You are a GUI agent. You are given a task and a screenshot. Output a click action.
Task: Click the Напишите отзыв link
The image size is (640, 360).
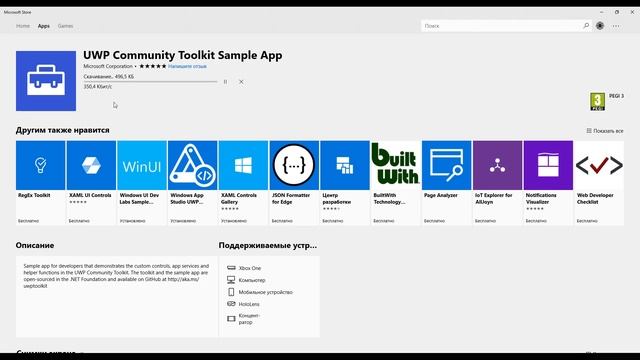pos(187,66)
